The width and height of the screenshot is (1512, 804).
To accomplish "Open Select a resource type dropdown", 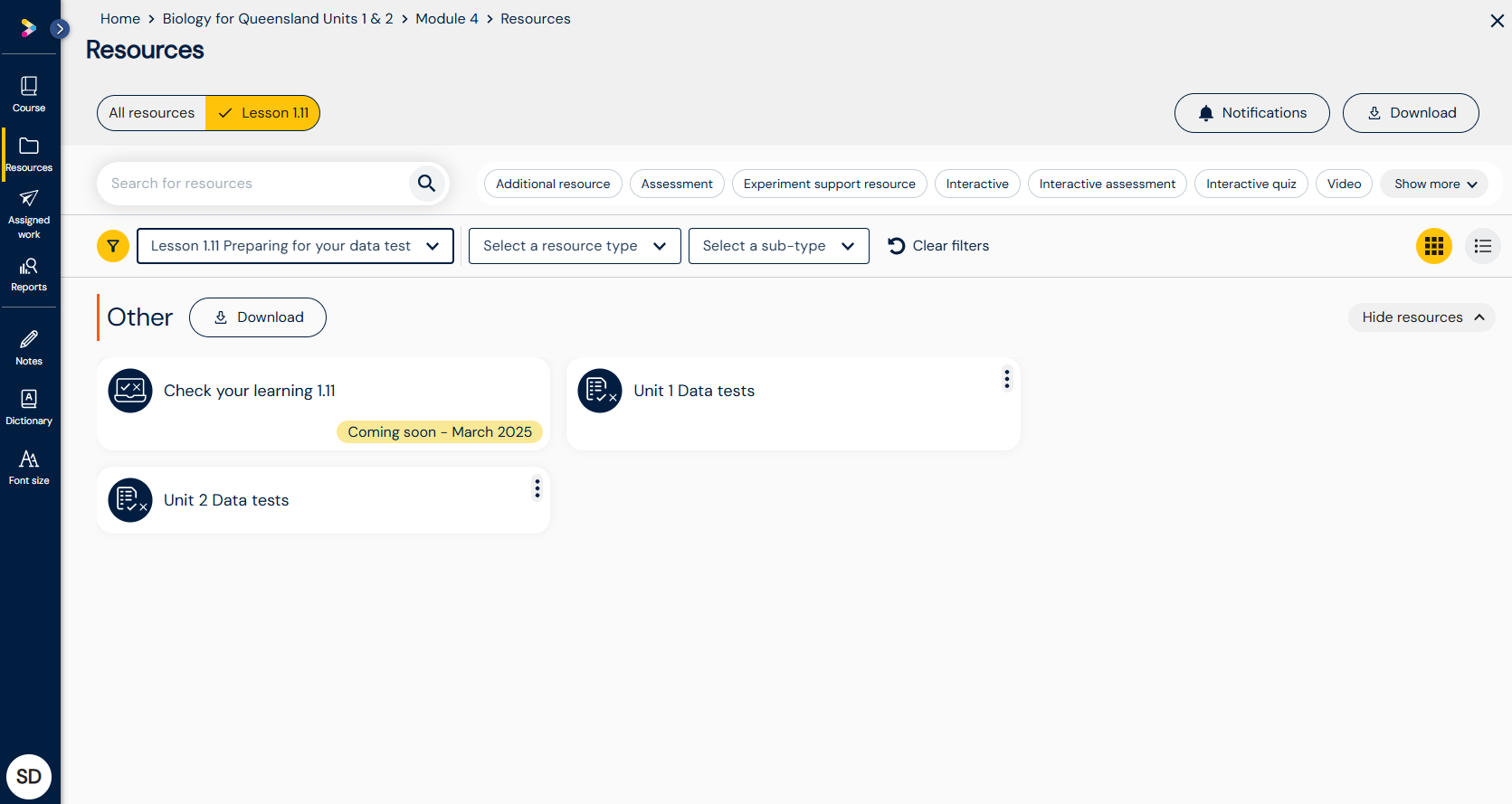I will [575, 246].
